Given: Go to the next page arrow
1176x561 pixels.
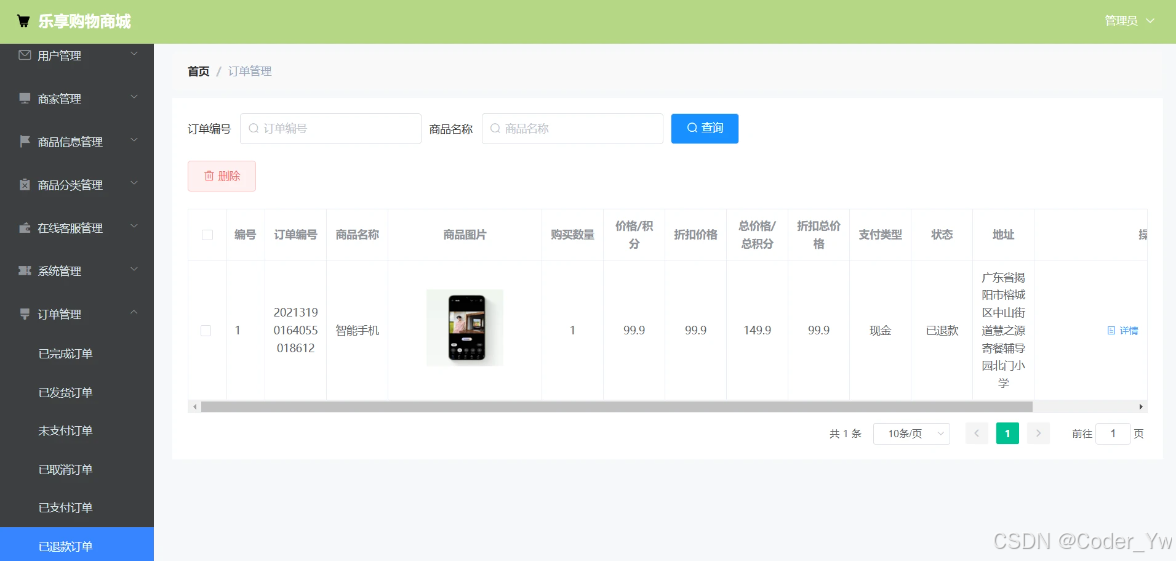Looking at the screenshot, I should click(1038, 434).
